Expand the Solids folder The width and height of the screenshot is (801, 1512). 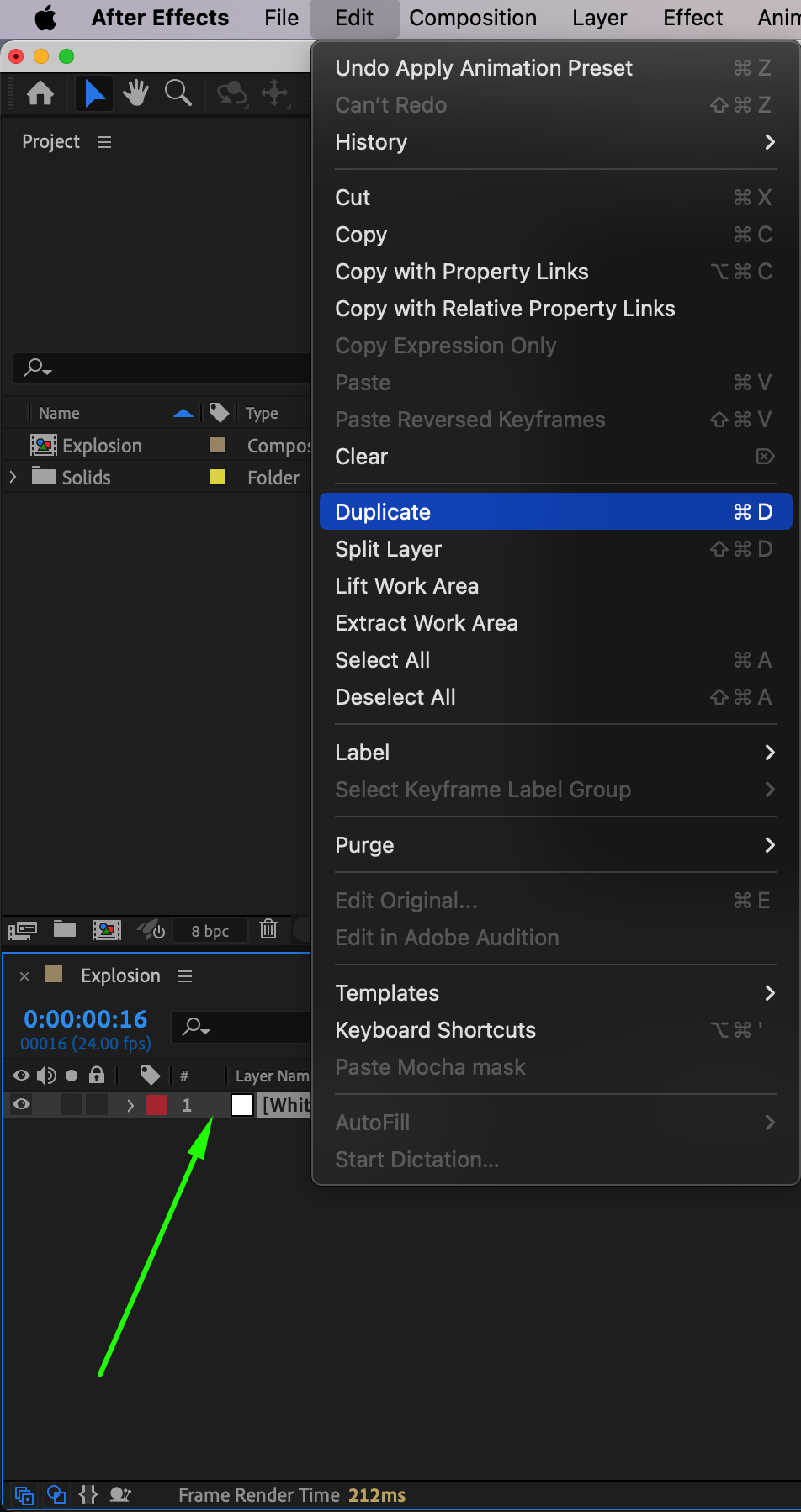pos(13,478)
